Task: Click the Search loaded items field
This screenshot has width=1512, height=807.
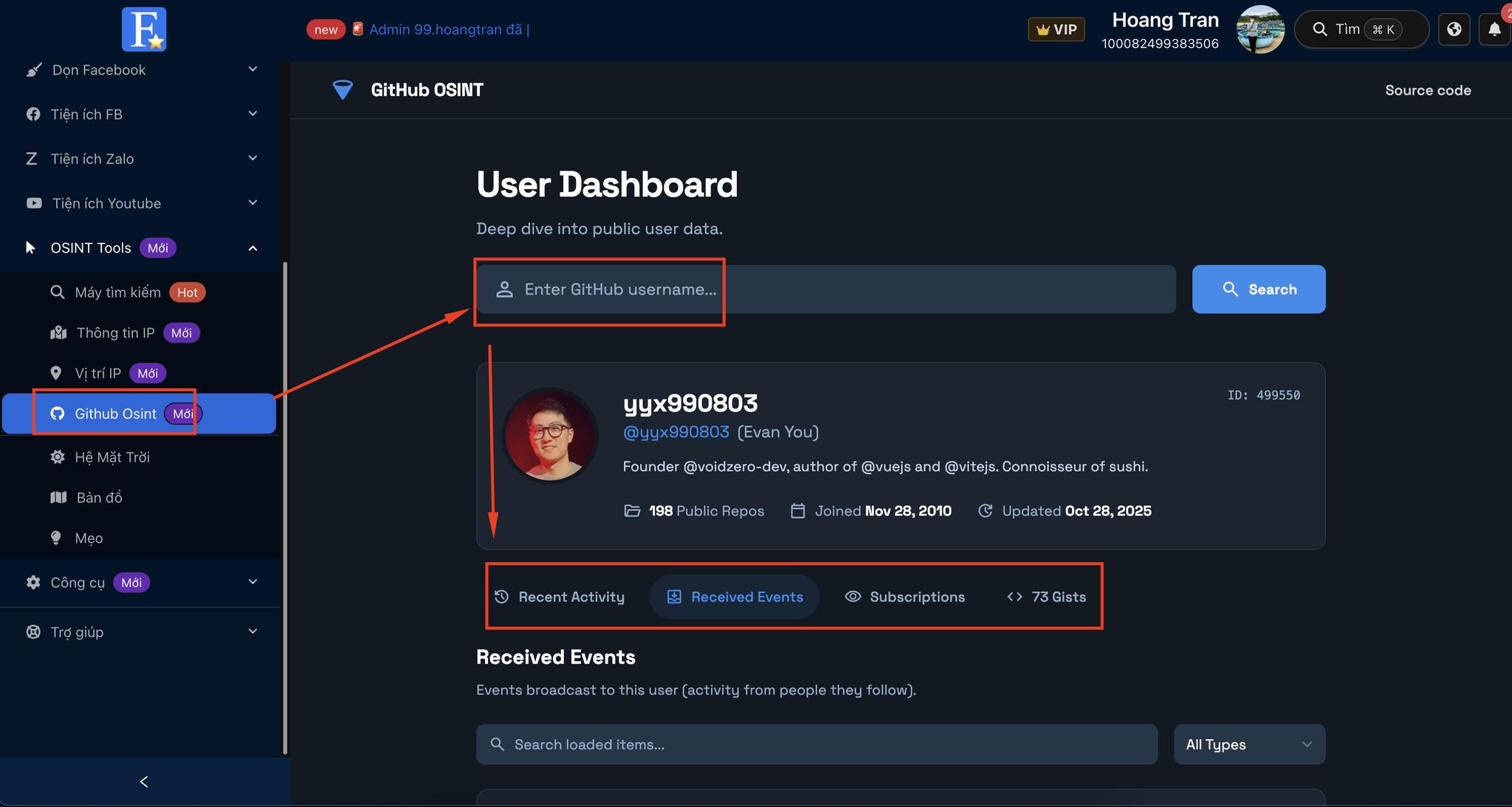Action: click(817, 744)
